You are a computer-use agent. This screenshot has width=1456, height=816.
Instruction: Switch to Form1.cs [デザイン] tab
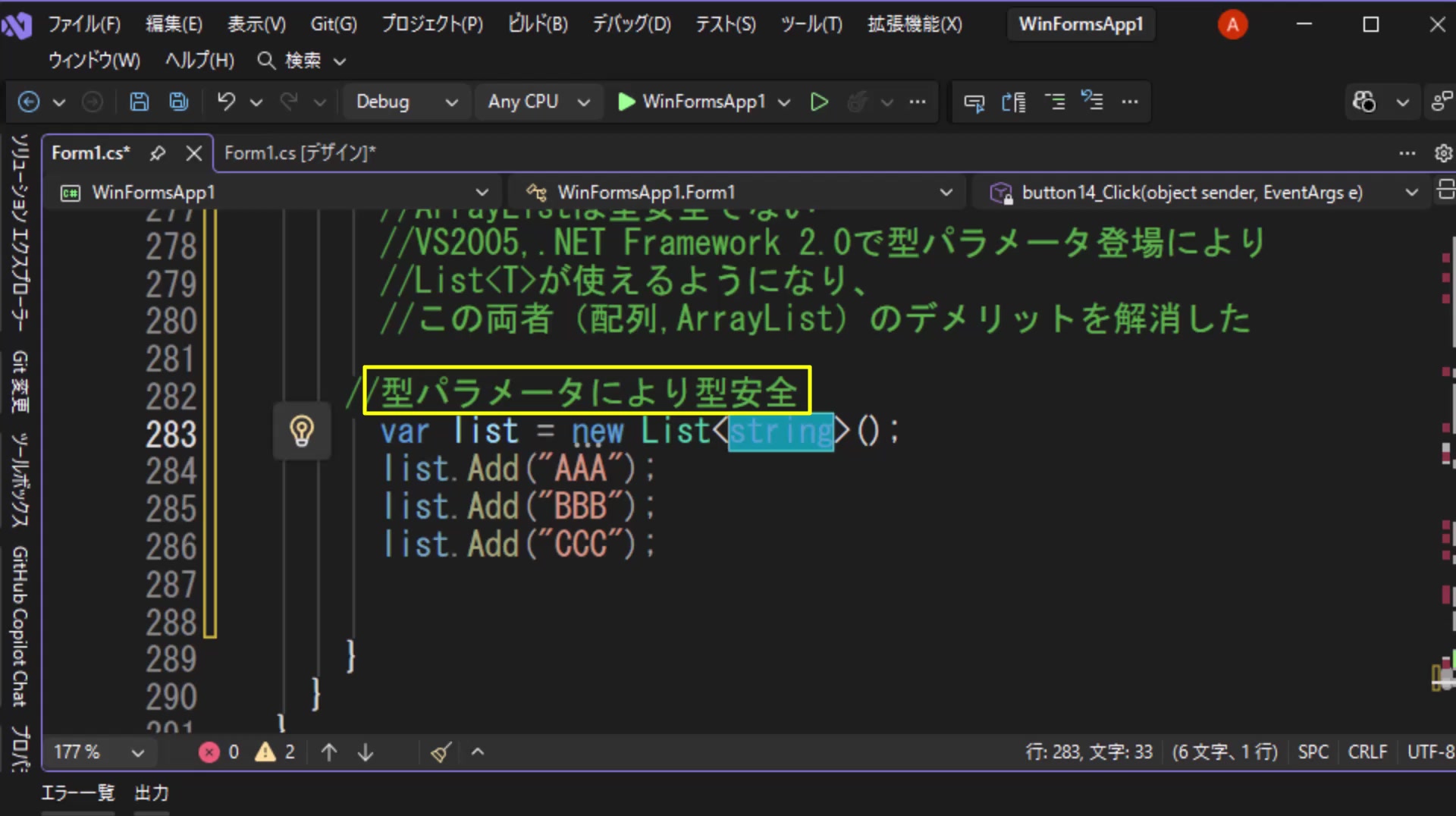coord(300,153)
